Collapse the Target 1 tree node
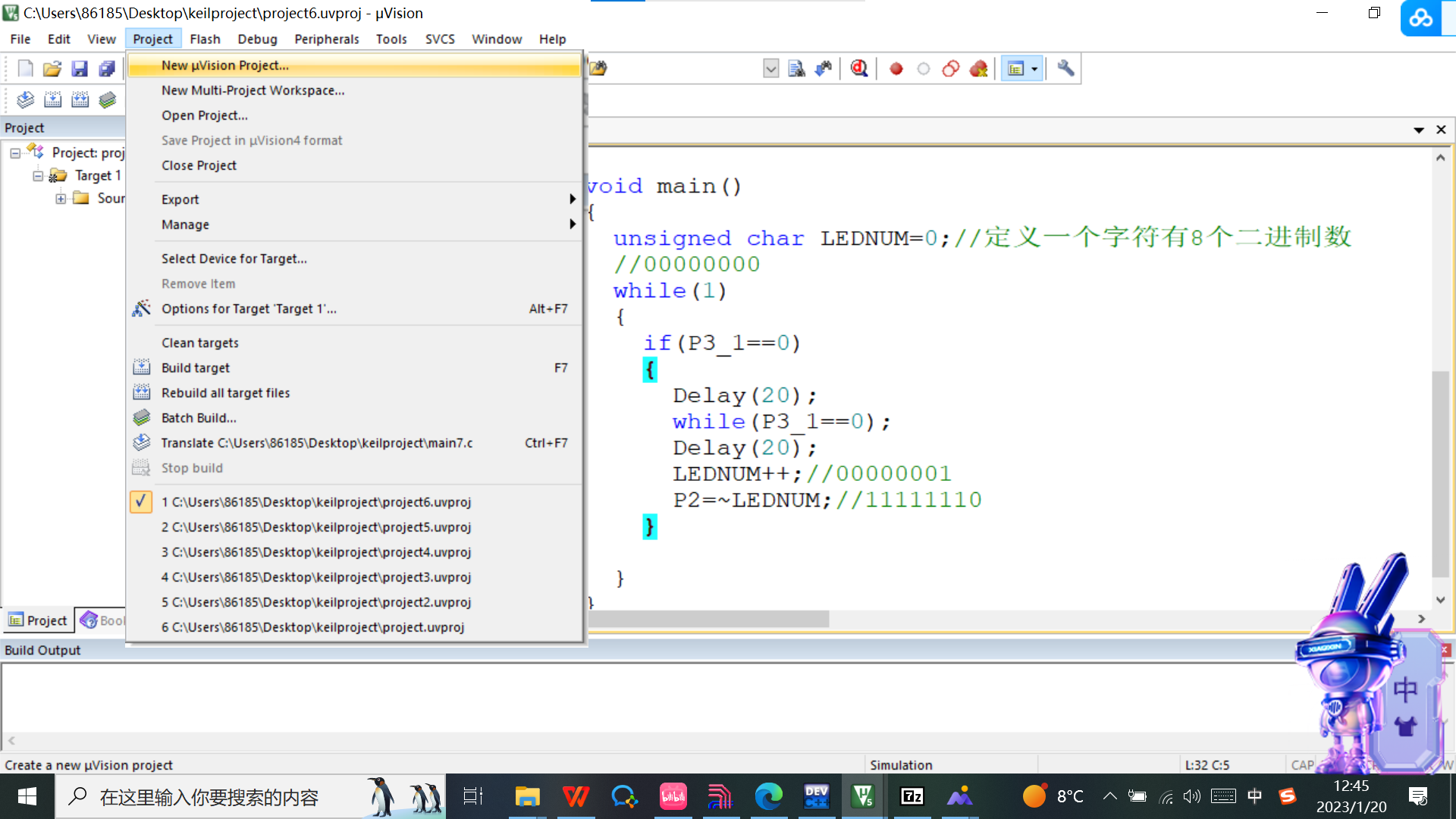1456x819 pixels. tap(38, 176)
